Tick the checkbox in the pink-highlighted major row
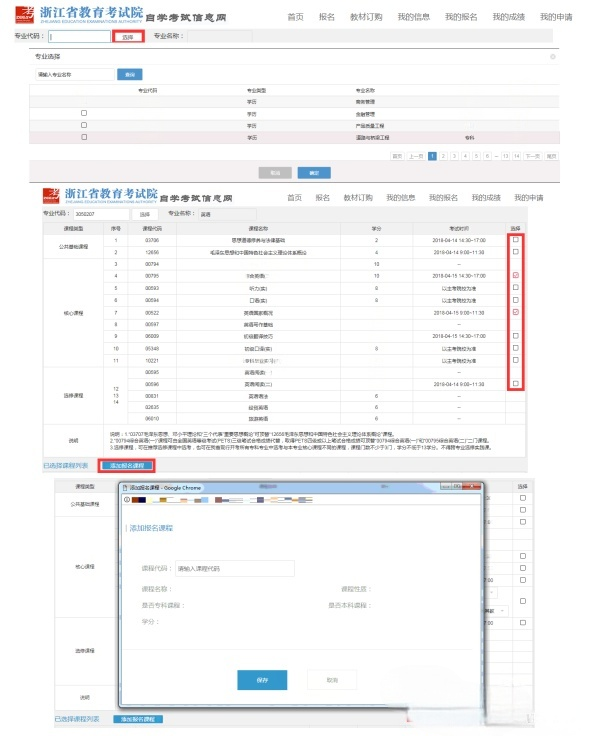The image size is (589, 736). pos(84,137)
